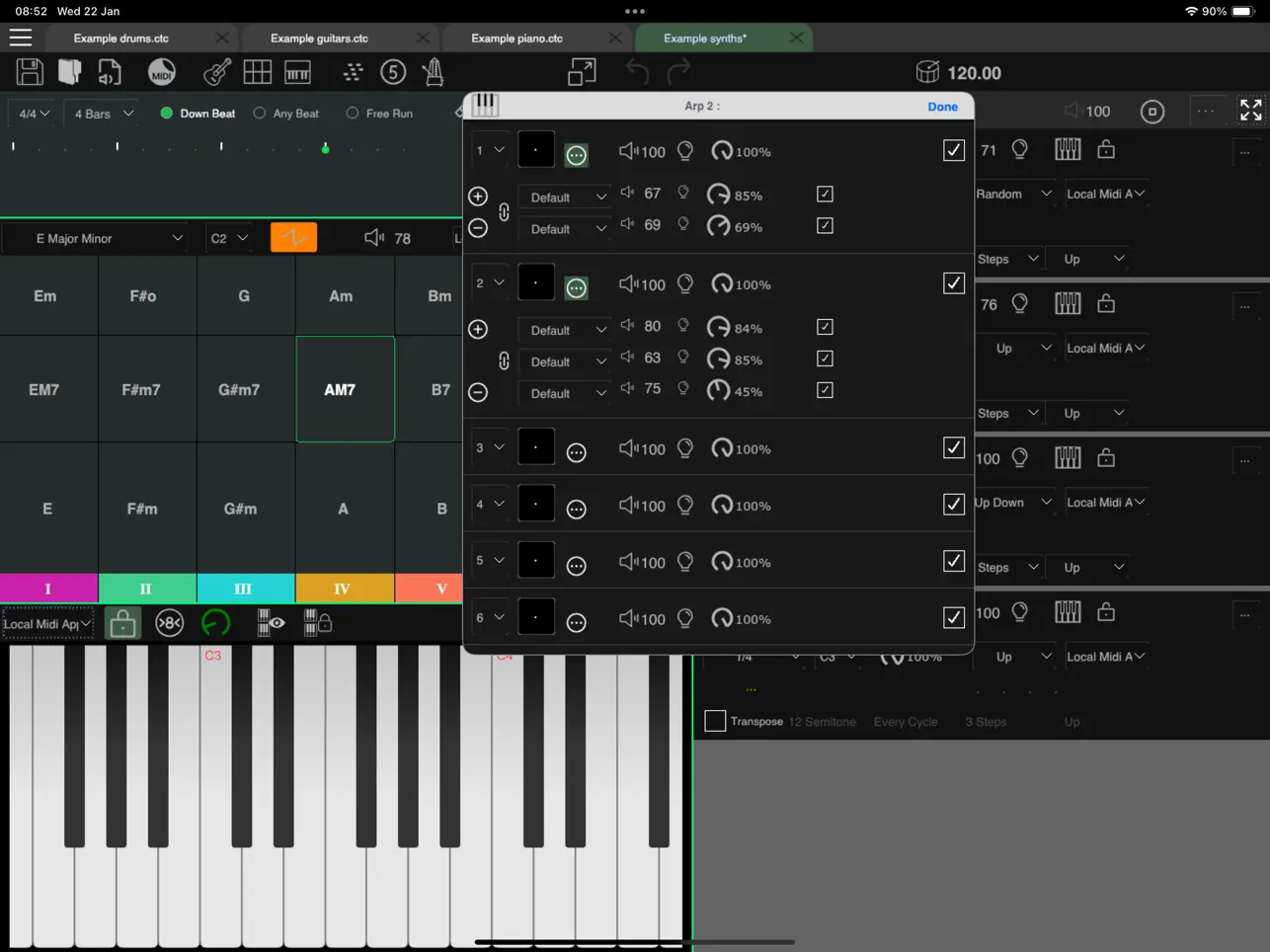The width and height of the screenshot is (1270, 952).
Task: Play the Em chord pad
Action: click(46, 295)
